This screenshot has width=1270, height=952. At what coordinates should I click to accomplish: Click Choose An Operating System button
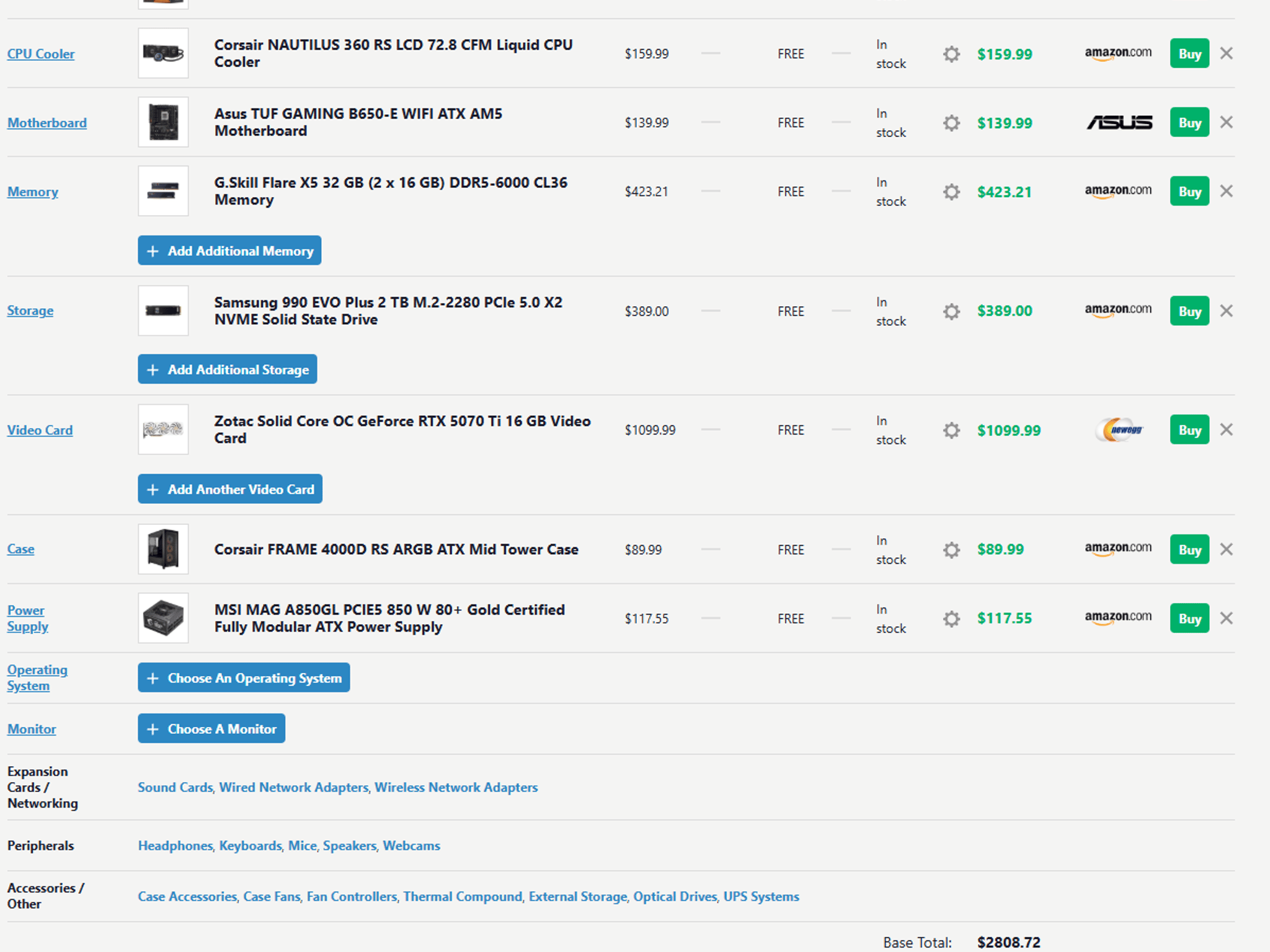(244, 677)
